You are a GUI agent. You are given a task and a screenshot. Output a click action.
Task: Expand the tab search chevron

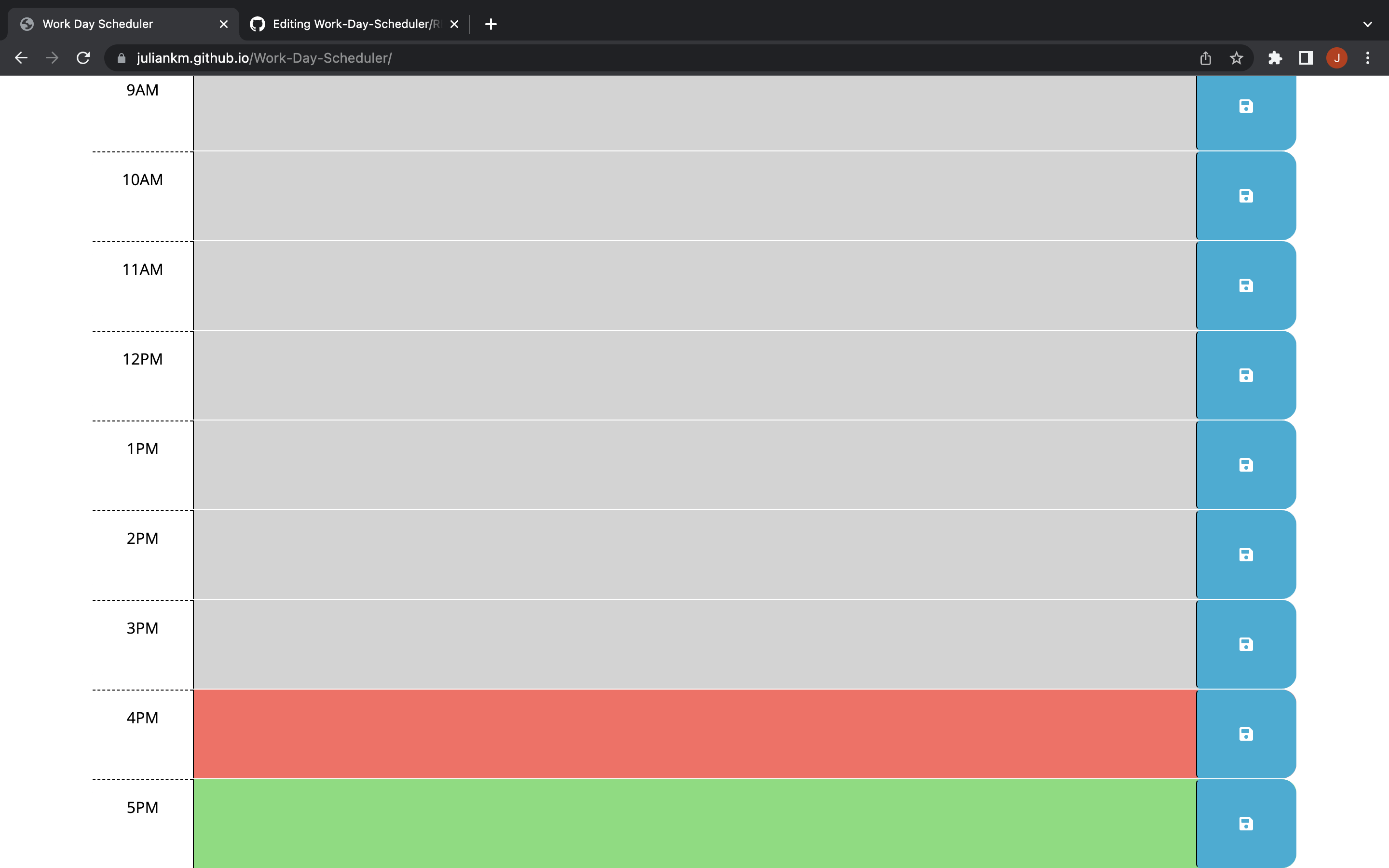pyautogui.click(x=1368, y=24)
